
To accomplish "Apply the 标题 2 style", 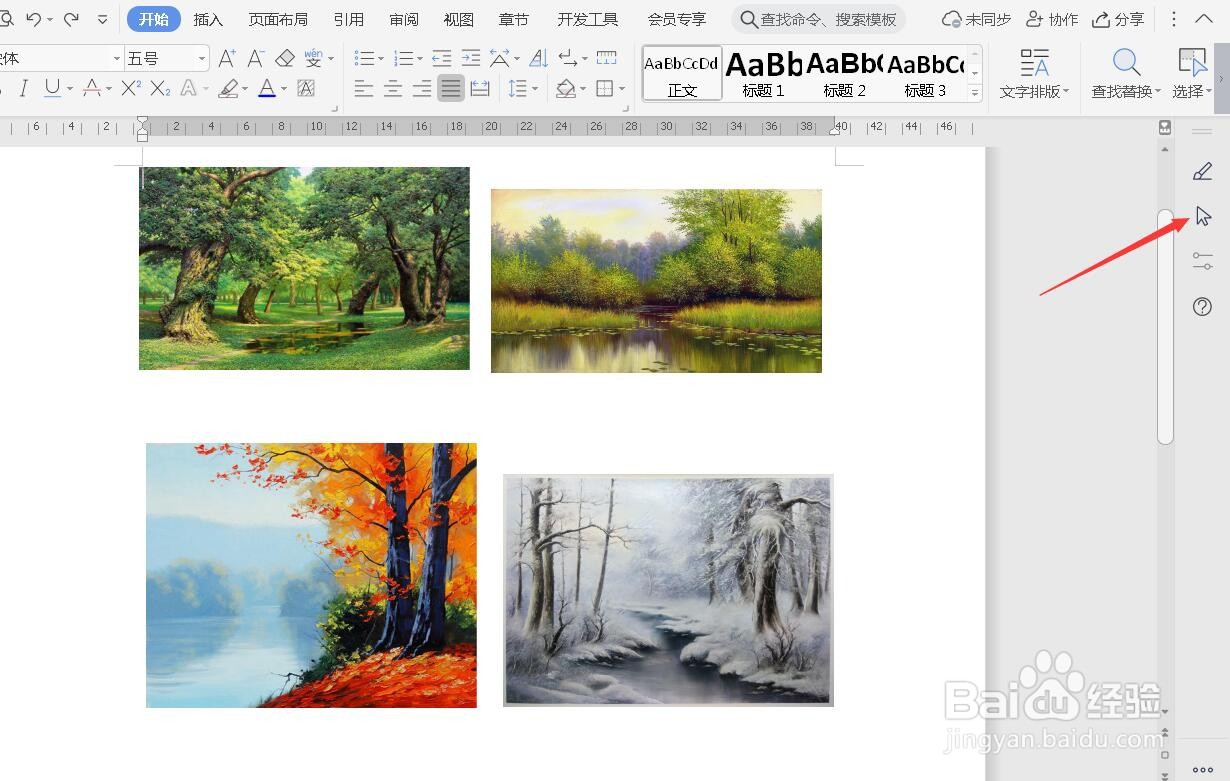I will pos(844,73).
